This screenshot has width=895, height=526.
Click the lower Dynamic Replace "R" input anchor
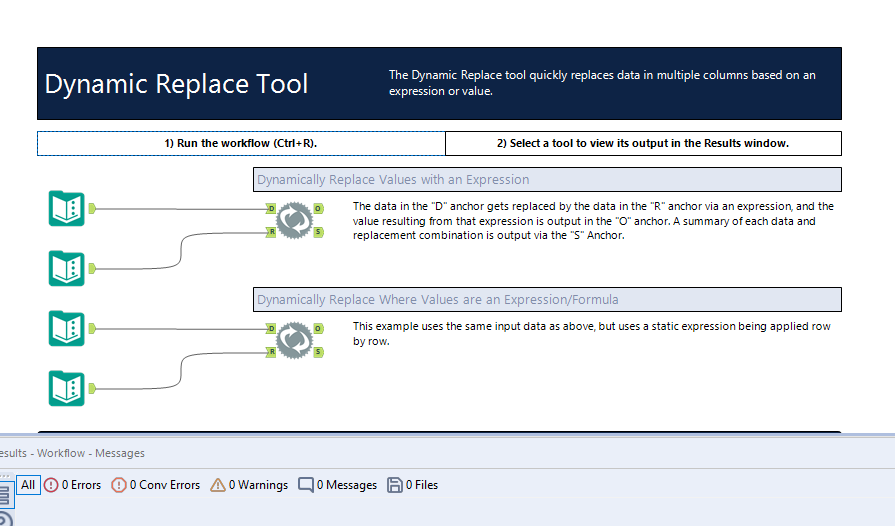(271, 352)
